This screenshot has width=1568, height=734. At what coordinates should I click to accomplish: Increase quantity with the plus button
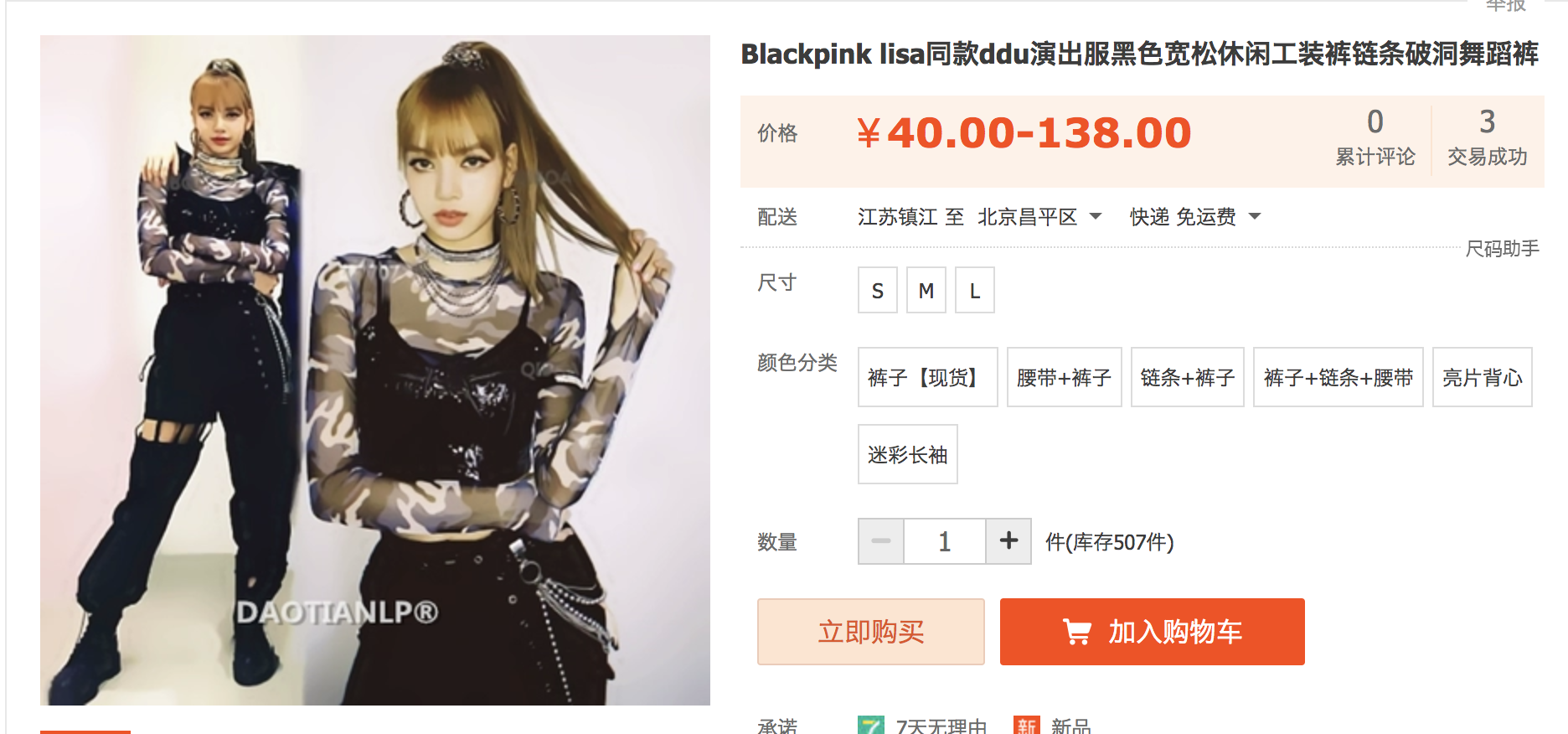tap(1008, 541)
